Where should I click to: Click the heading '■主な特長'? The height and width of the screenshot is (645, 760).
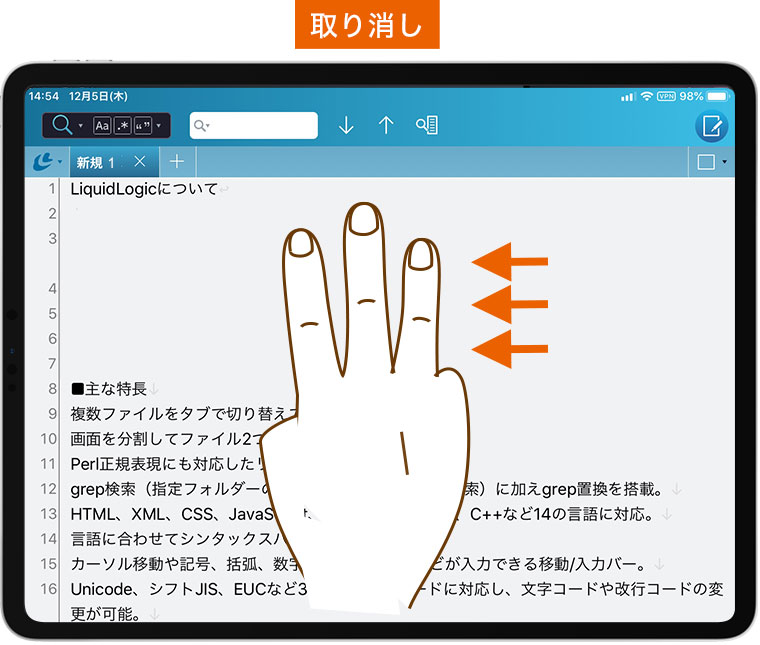[x=109, y=389]
